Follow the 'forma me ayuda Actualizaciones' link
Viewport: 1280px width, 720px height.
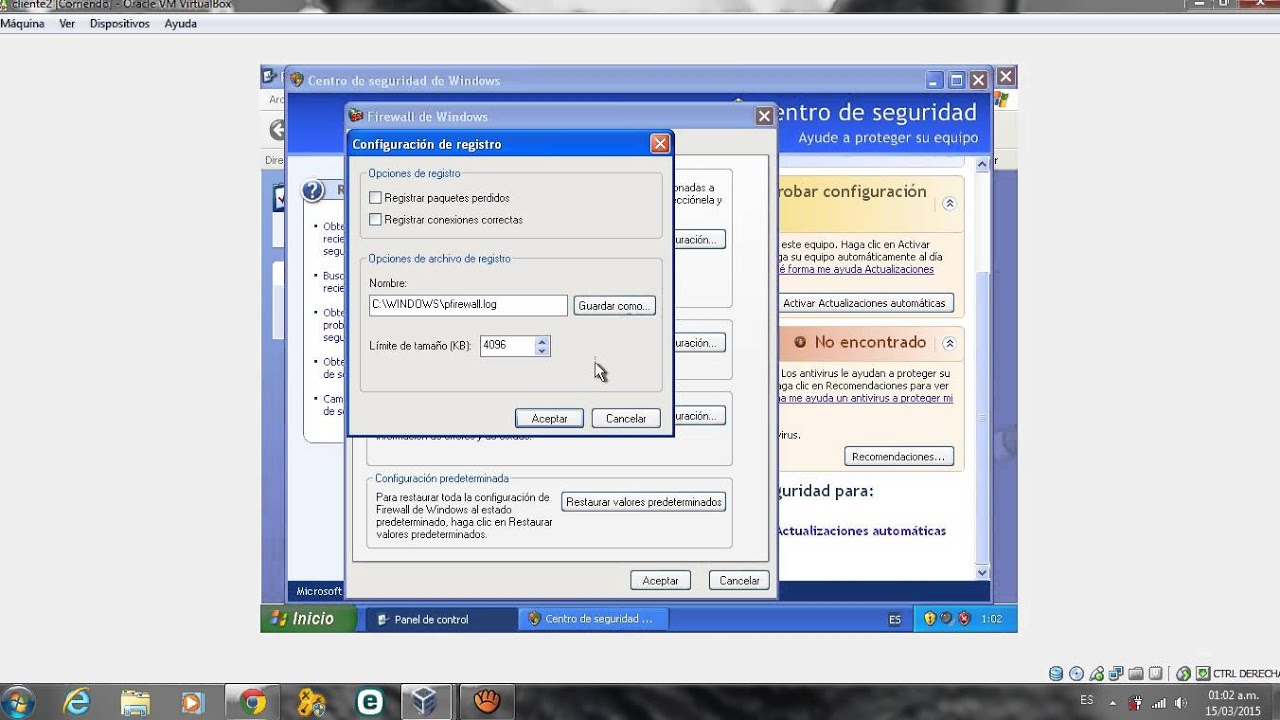point(856,270)
